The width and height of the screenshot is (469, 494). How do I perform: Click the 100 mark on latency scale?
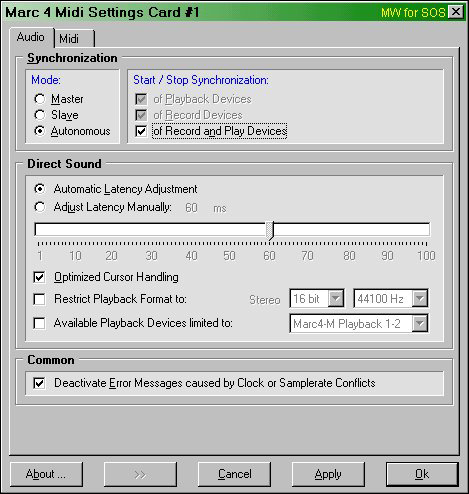[x=426, y=256]
